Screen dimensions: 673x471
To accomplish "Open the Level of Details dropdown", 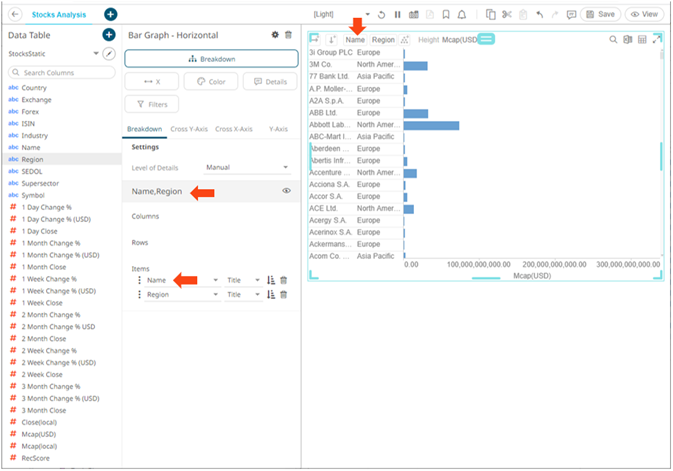I will tap(247, 167).
